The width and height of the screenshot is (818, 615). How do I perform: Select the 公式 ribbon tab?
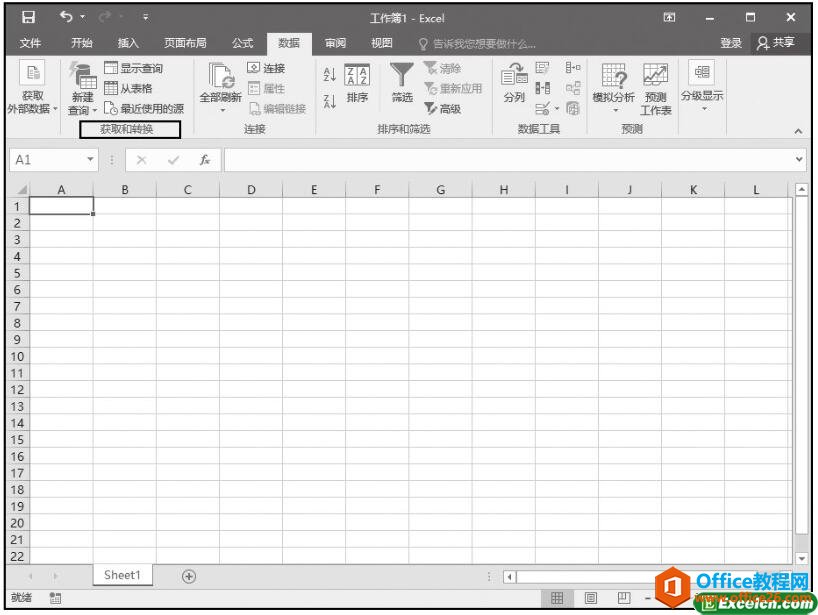click(241, 43)
